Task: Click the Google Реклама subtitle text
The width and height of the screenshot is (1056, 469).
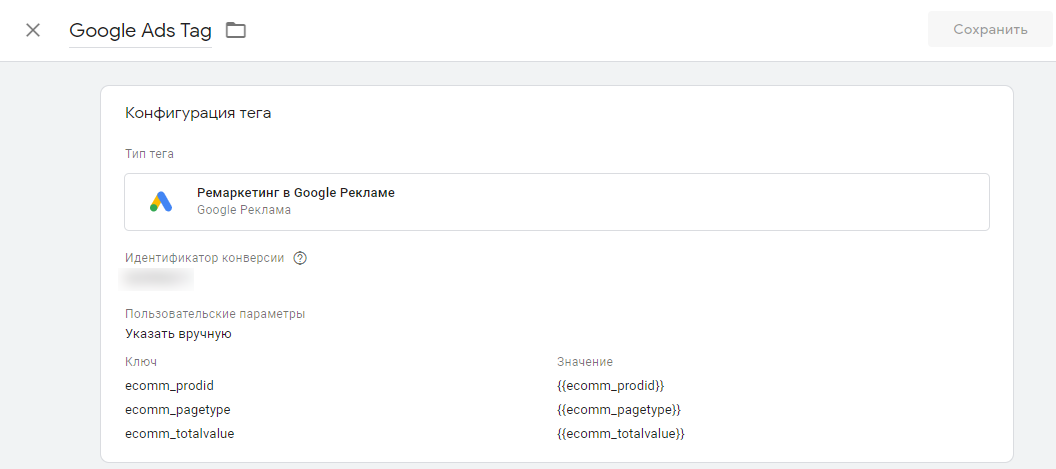Action: [x=244, y=210]
